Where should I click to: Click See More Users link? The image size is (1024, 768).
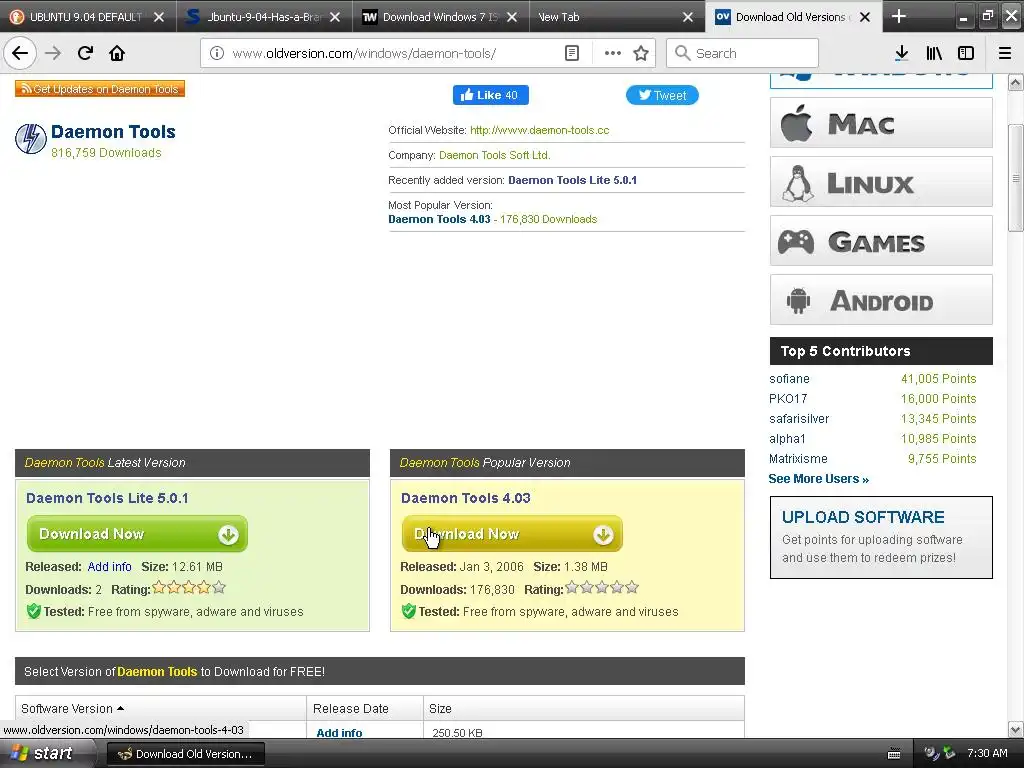818,479
